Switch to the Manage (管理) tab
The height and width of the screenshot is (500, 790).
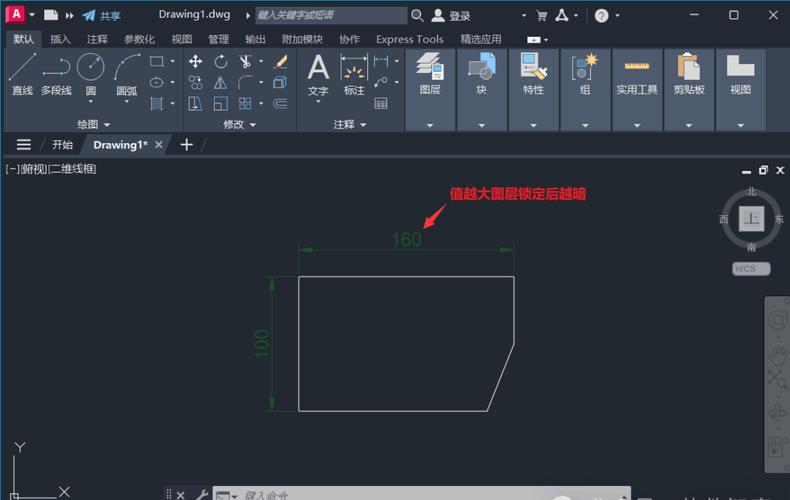(219, 39)
